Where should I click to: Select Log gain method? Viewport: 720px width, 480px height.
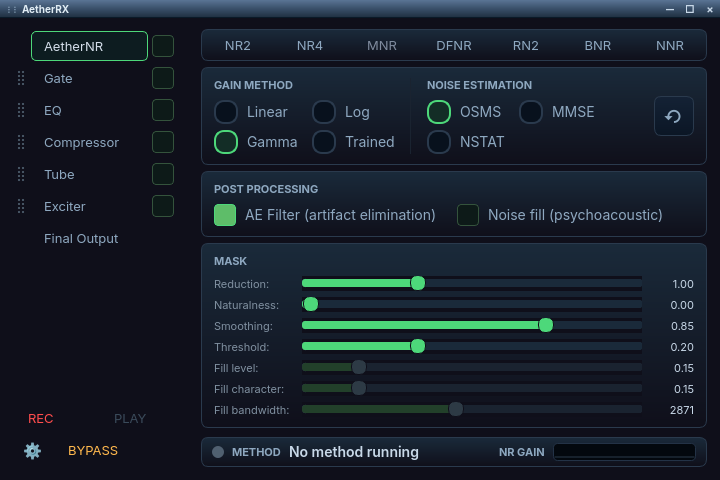tap(324, 112)
